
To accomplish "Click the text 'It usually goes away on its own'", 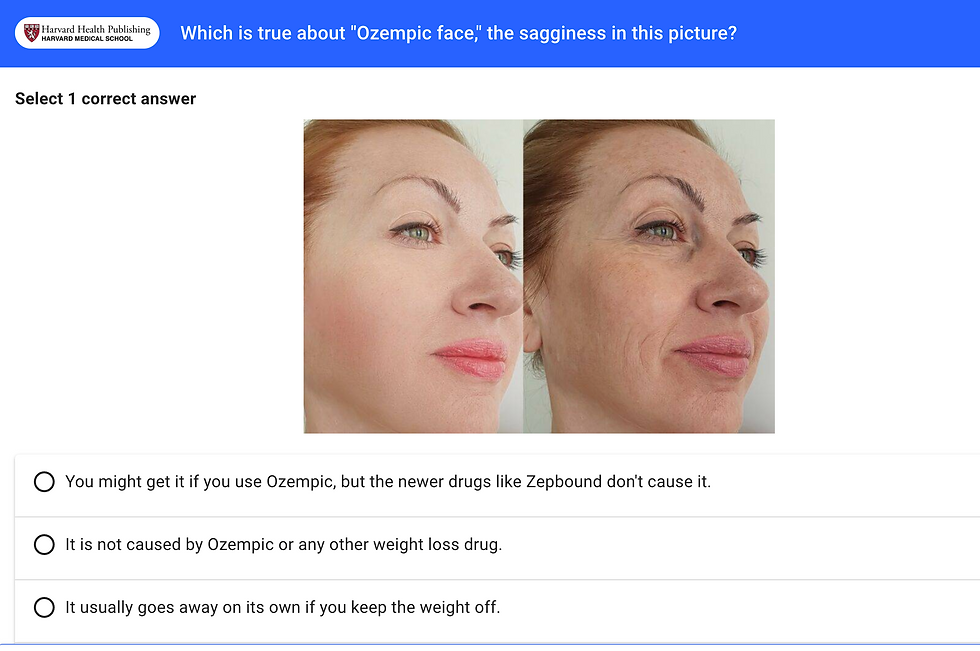I will [182, 607].
